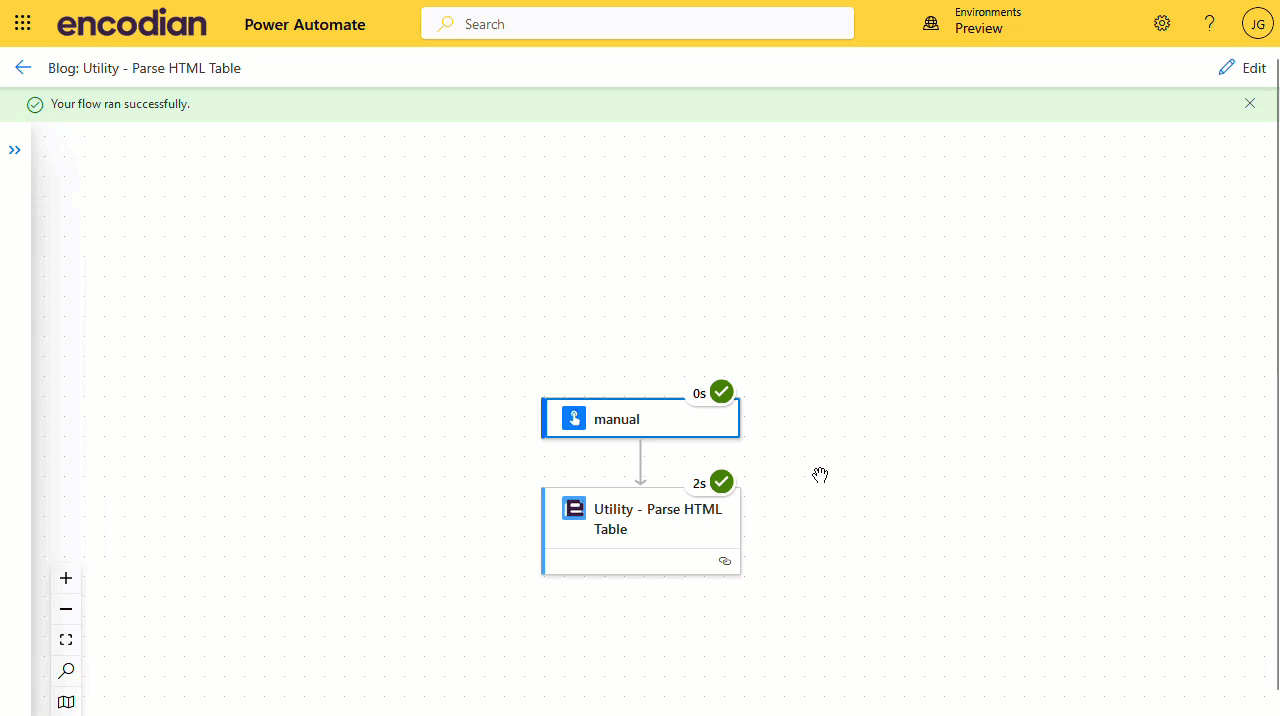Click the 2s duration badge
The width and height of the screenshot is (1280, 716).
tap(699, 483)
